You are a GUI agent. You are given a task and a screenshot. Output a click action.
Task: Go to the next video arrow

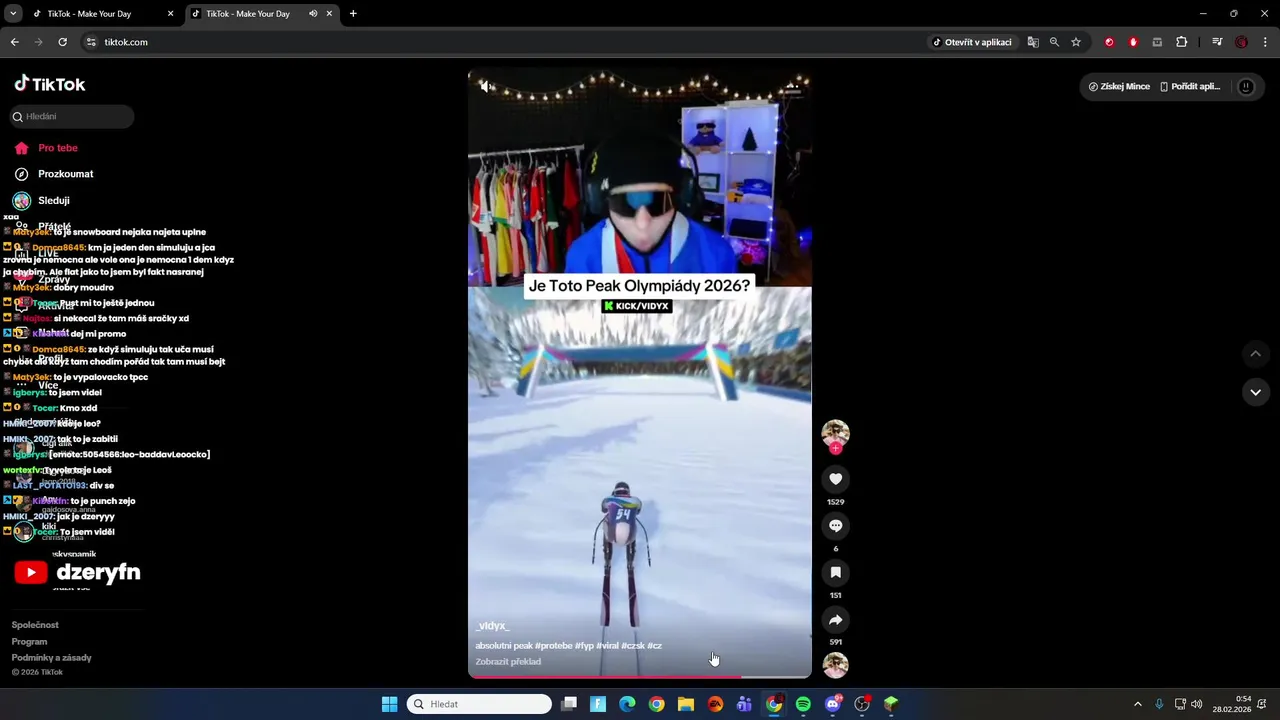(1256, 392)
